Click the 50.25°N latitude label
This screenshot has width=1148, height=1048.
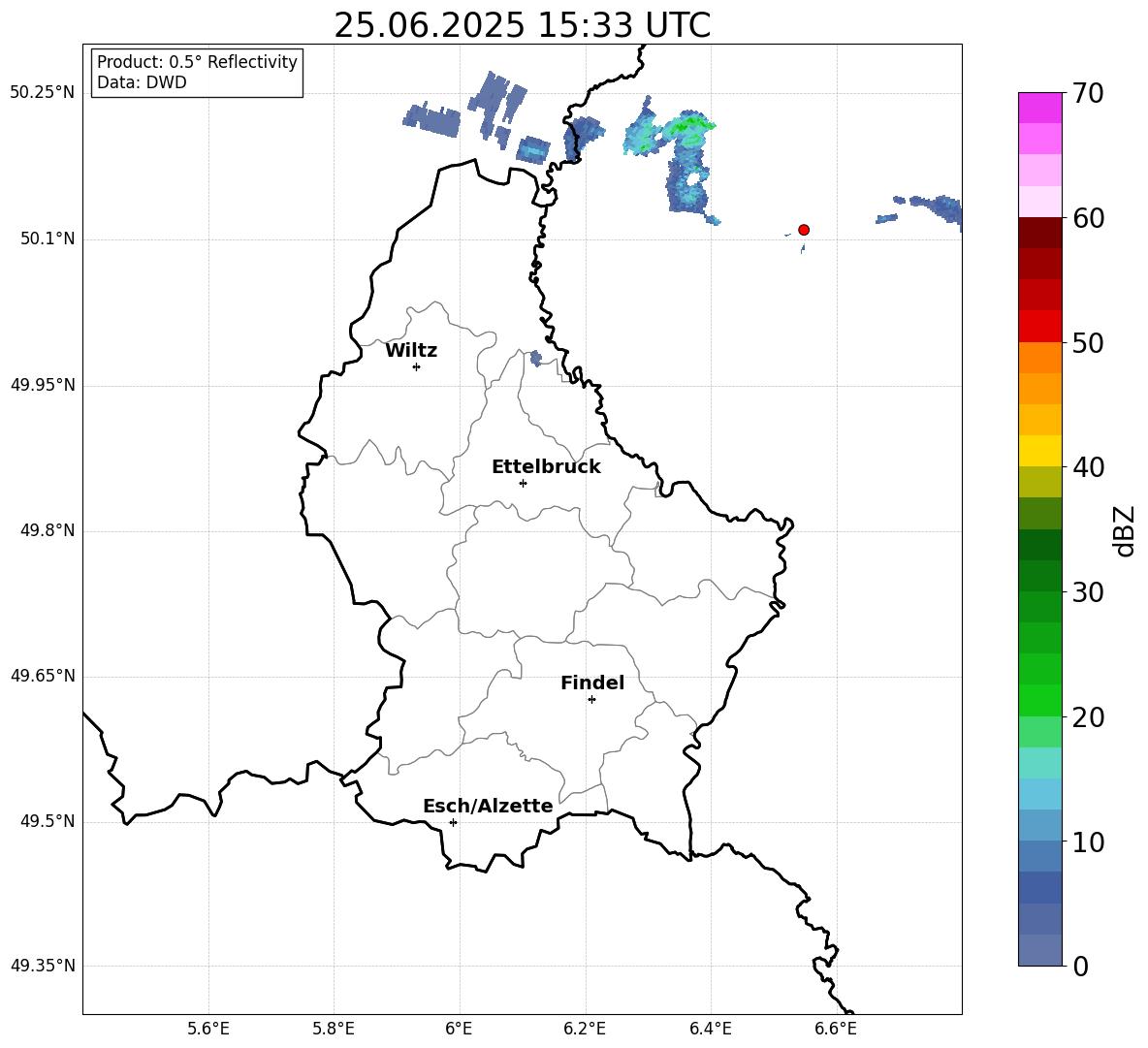pos(43,93)
